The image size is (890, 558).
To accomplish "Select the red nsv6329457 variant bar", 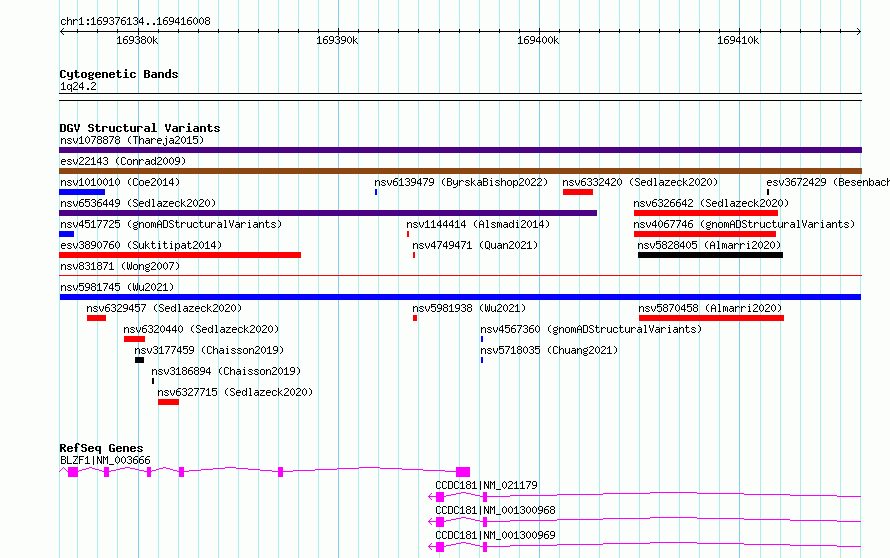I will click(96, 318).
